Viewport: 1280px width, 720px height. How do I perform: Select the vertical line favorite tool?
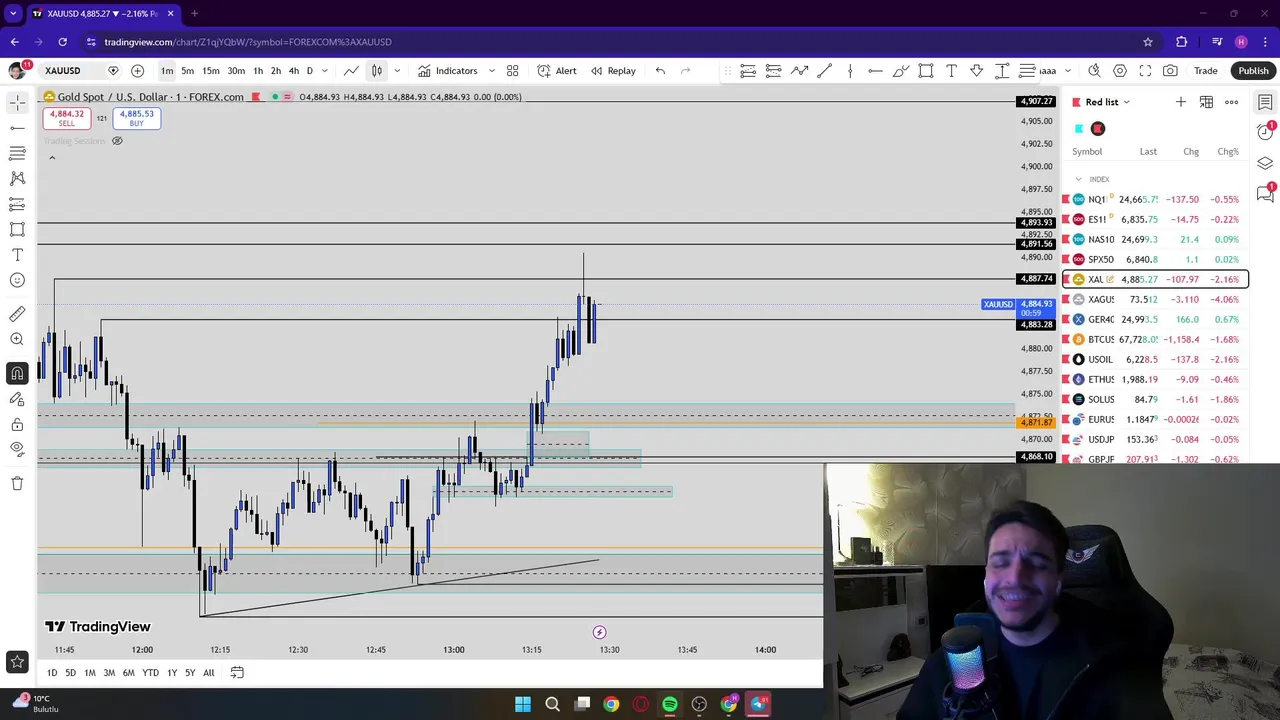tap(850, 71)
